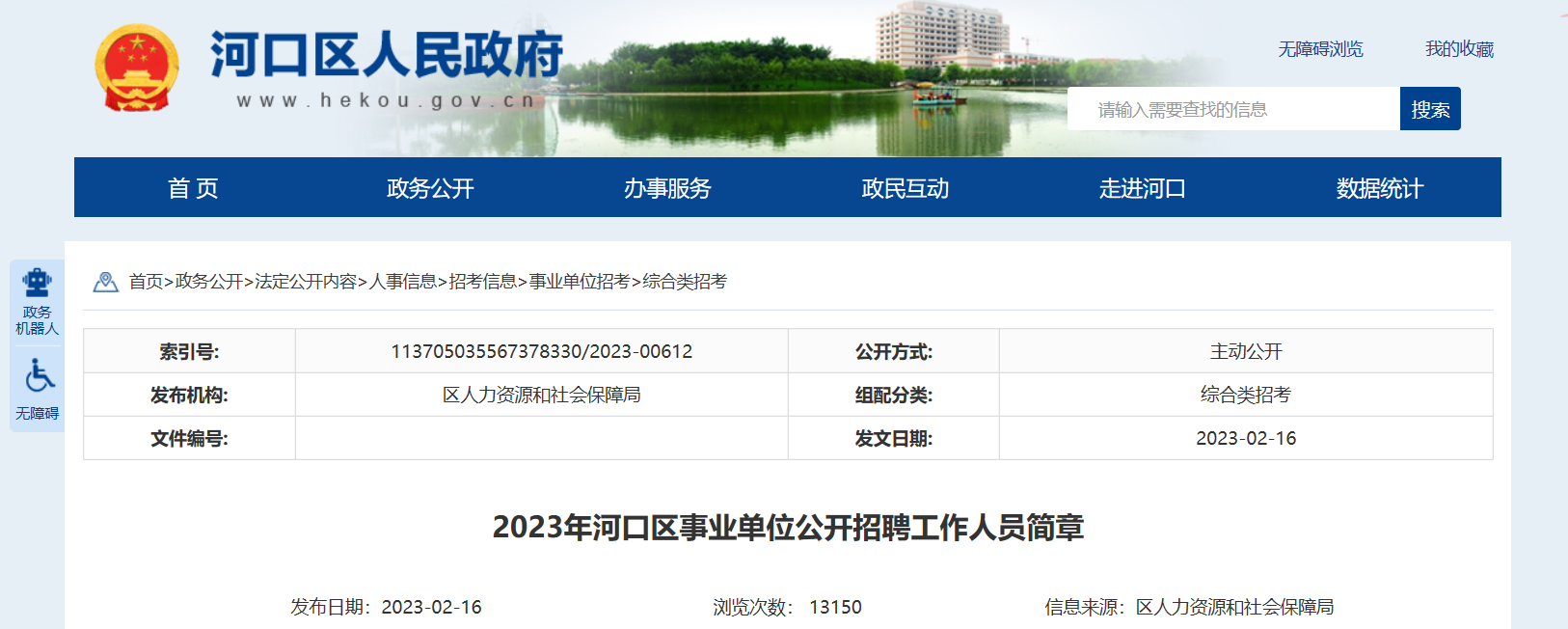The image size is (1568, 629).
Task: Click the www.hekou.gov.cn URL text
Action: tap(386, 100)
